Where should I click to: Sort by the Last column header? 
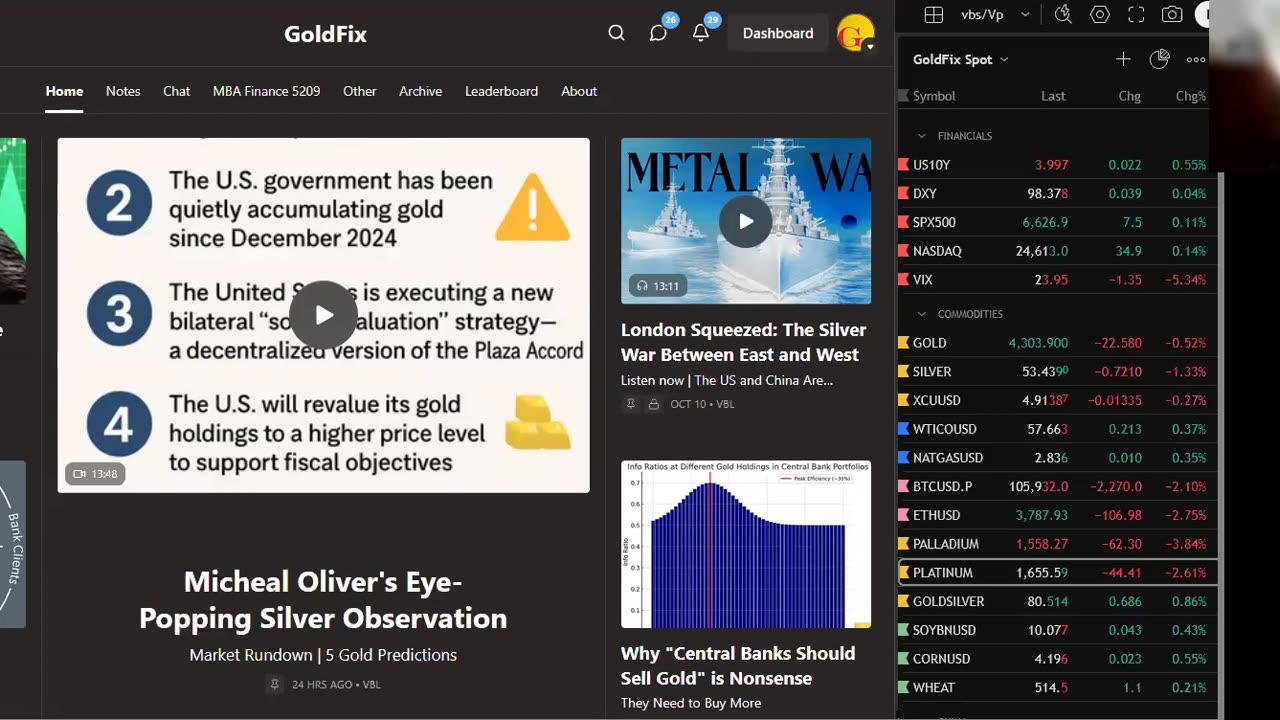(1053, 96)
